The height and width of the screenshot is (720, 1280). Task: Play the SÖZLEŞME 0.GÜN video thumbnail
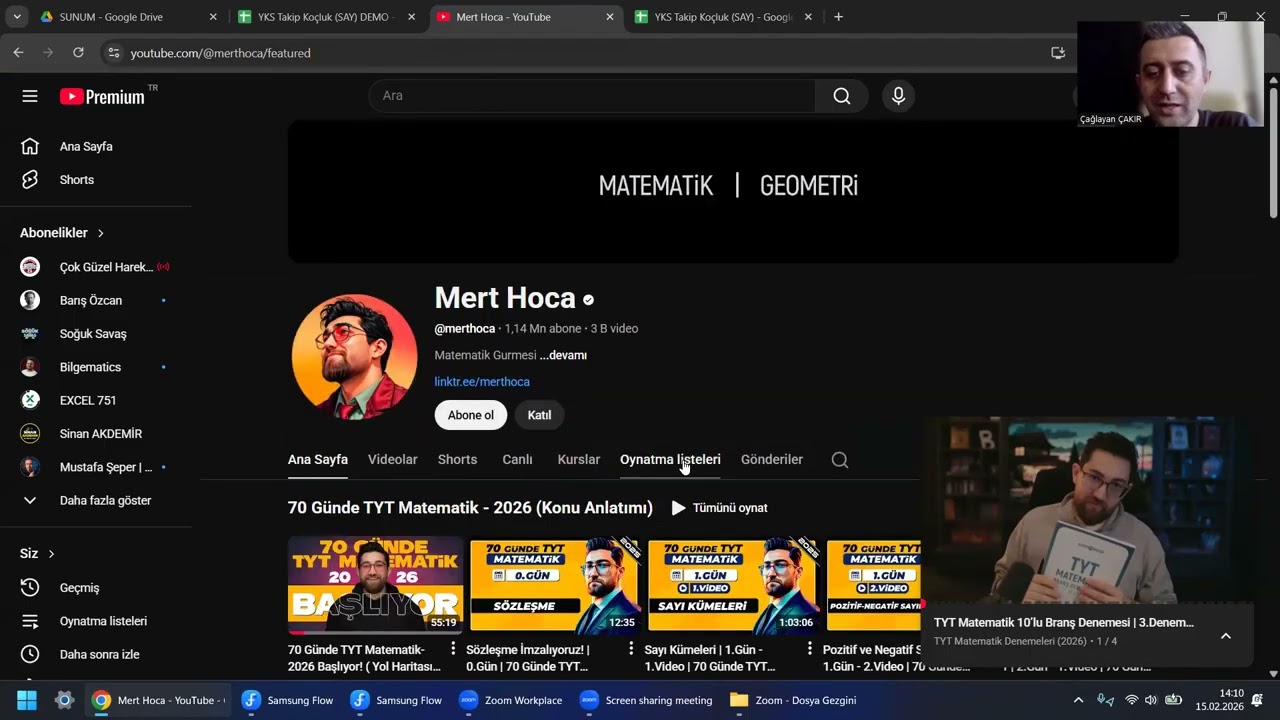pos(554,586)
